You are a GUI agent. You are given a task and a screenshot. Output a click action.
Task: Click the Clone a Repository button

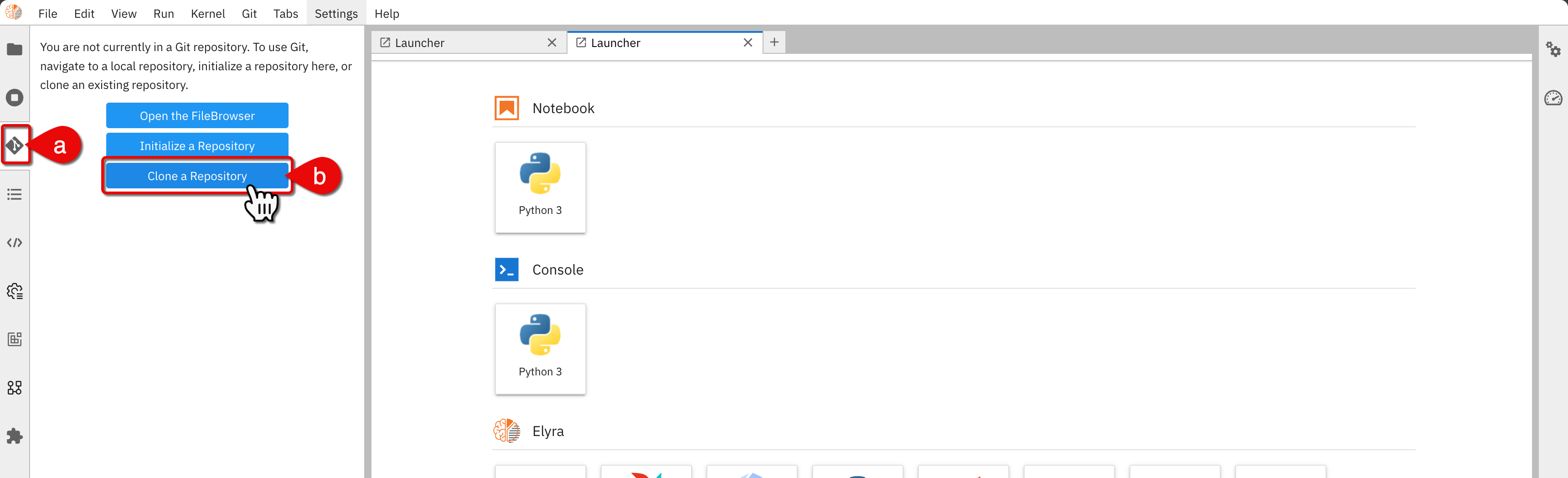point(196,175)
